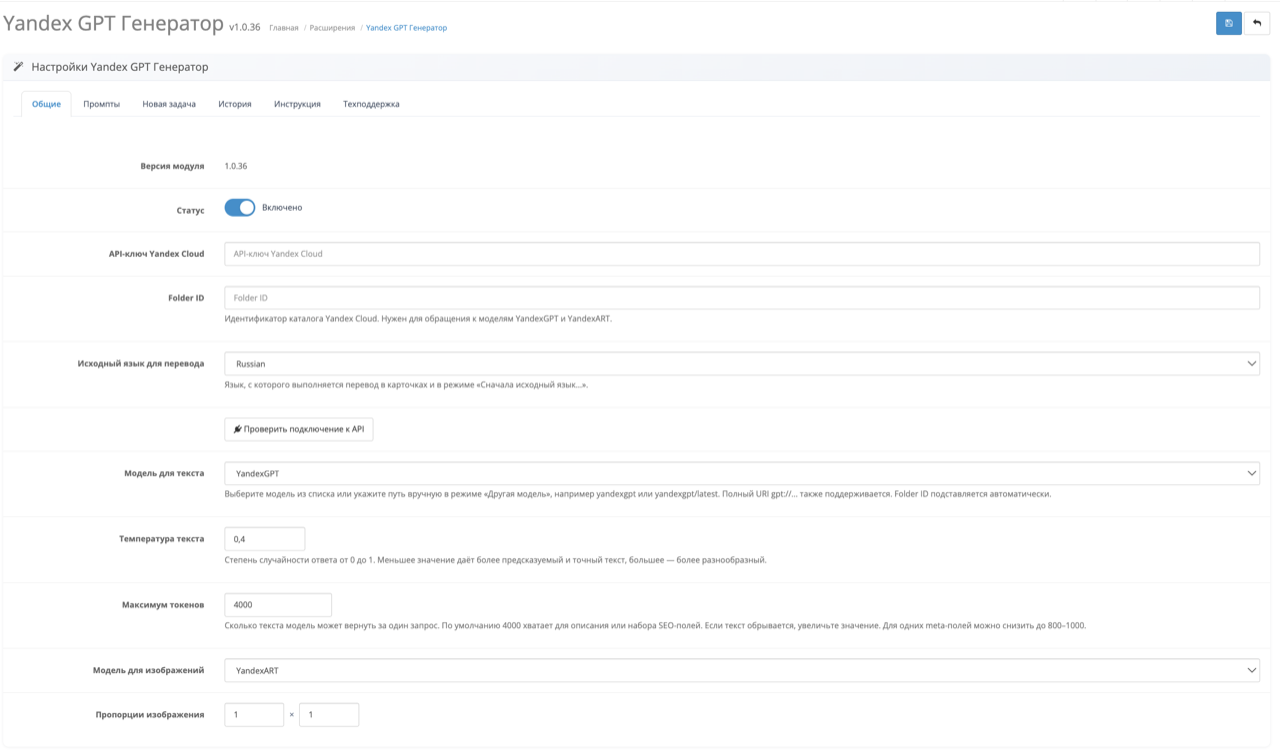The width and height of the screenshot is (1280, 755).
Task: Go to the История tab
Action: point(235,104)
